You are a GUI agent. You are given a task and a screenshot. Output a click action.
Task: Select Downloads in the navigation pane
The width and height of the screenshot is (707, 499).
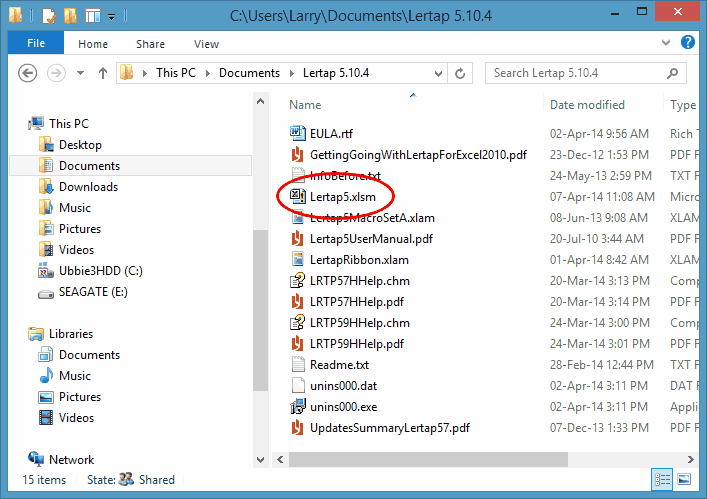[x=88, y=187]
